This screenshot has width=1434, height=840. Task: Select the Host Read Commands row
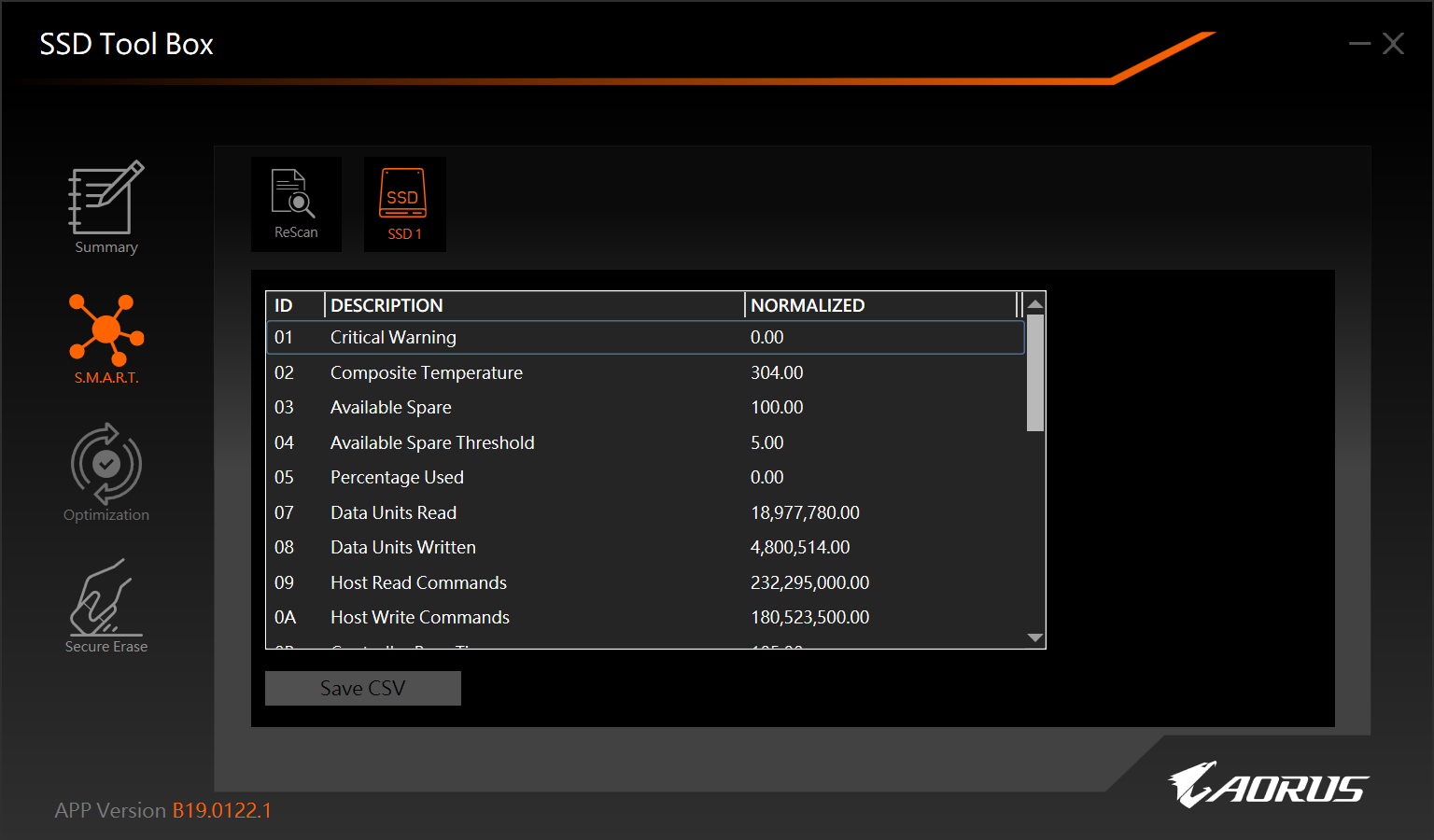click(644, 582)
